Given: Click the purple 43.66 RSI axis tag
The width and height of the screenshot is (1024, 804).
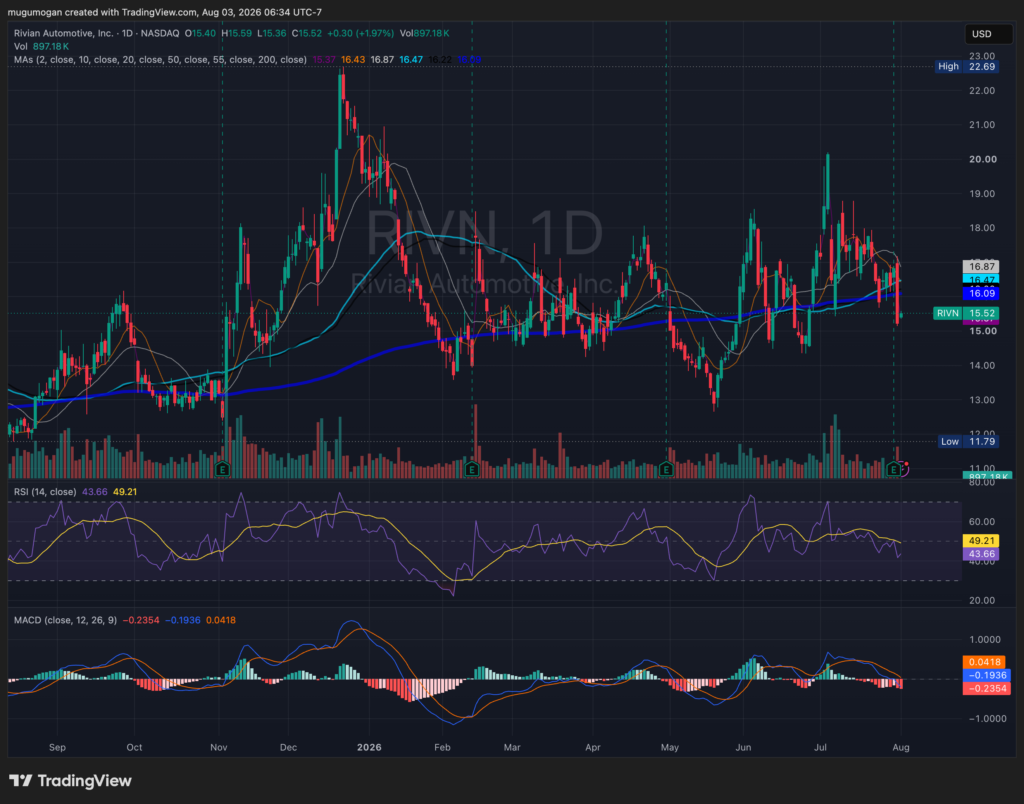Looking at the screenshot, I should coord(981,554).
